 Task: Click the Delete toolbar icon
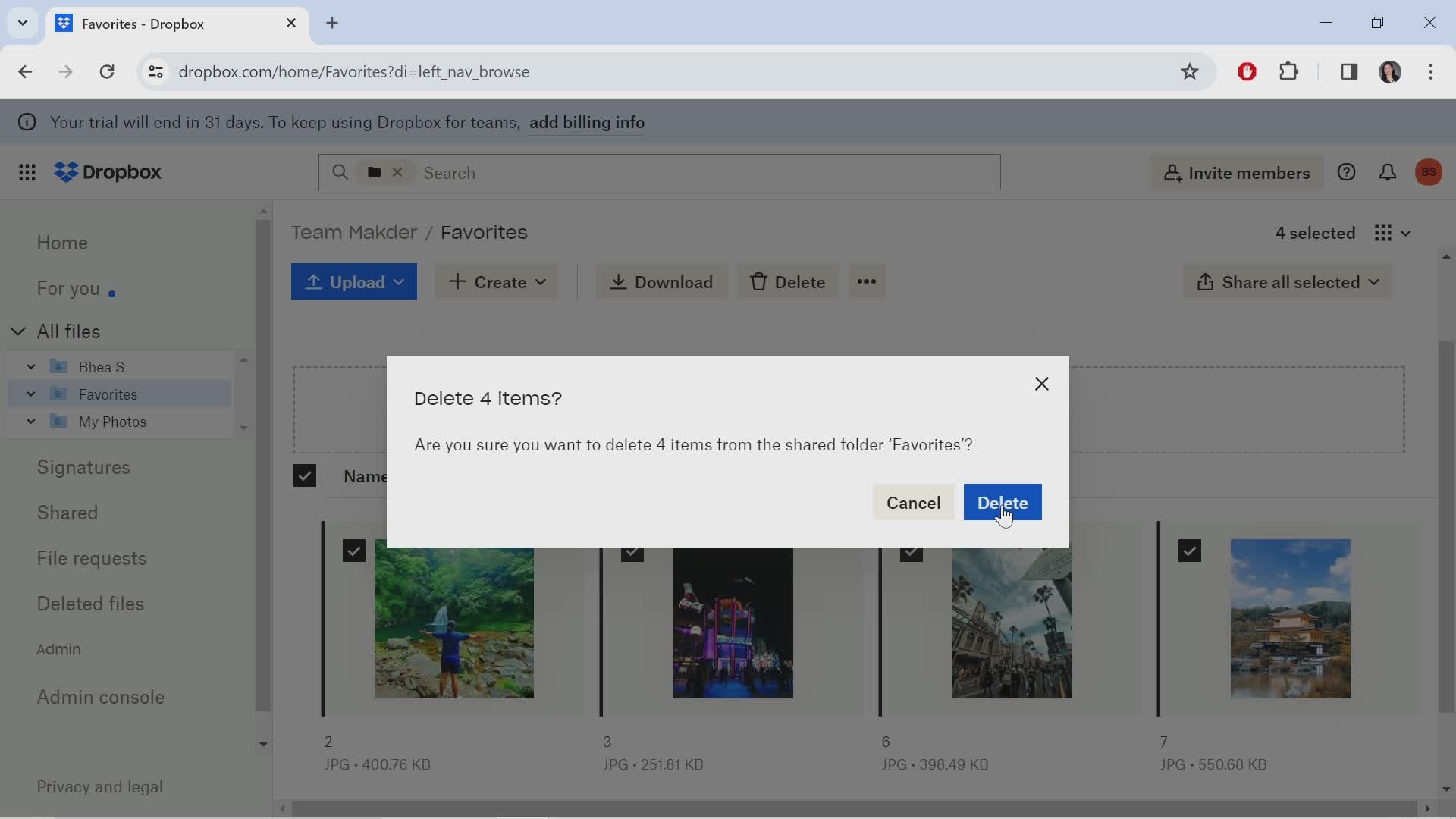pyautogui.click(x=788, y=282)
